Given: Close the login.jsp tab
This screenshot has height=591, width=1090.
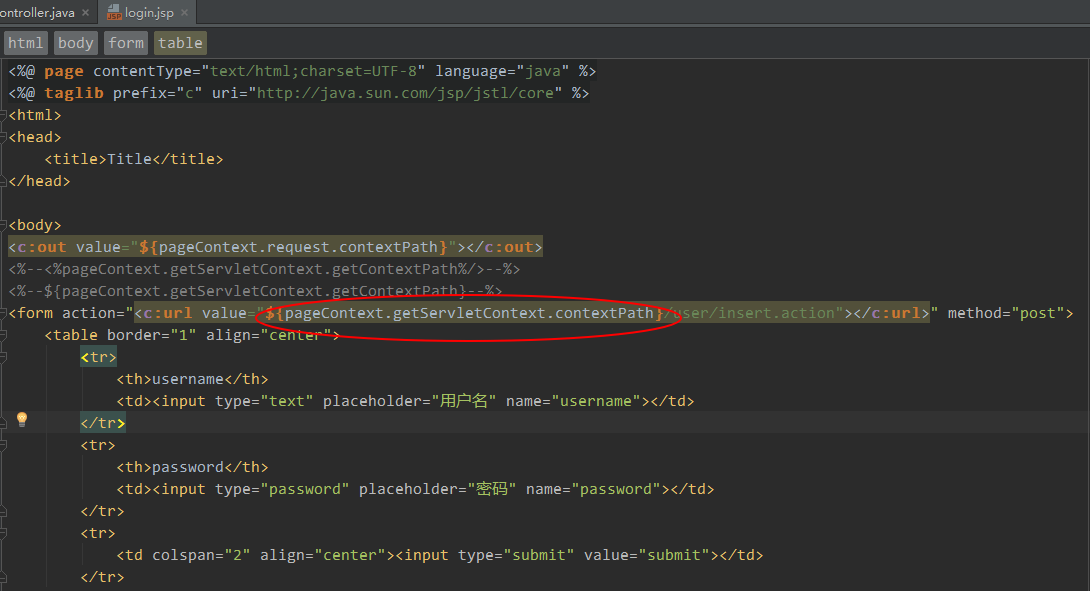Looking at the screenshot, I should (184, 13).
